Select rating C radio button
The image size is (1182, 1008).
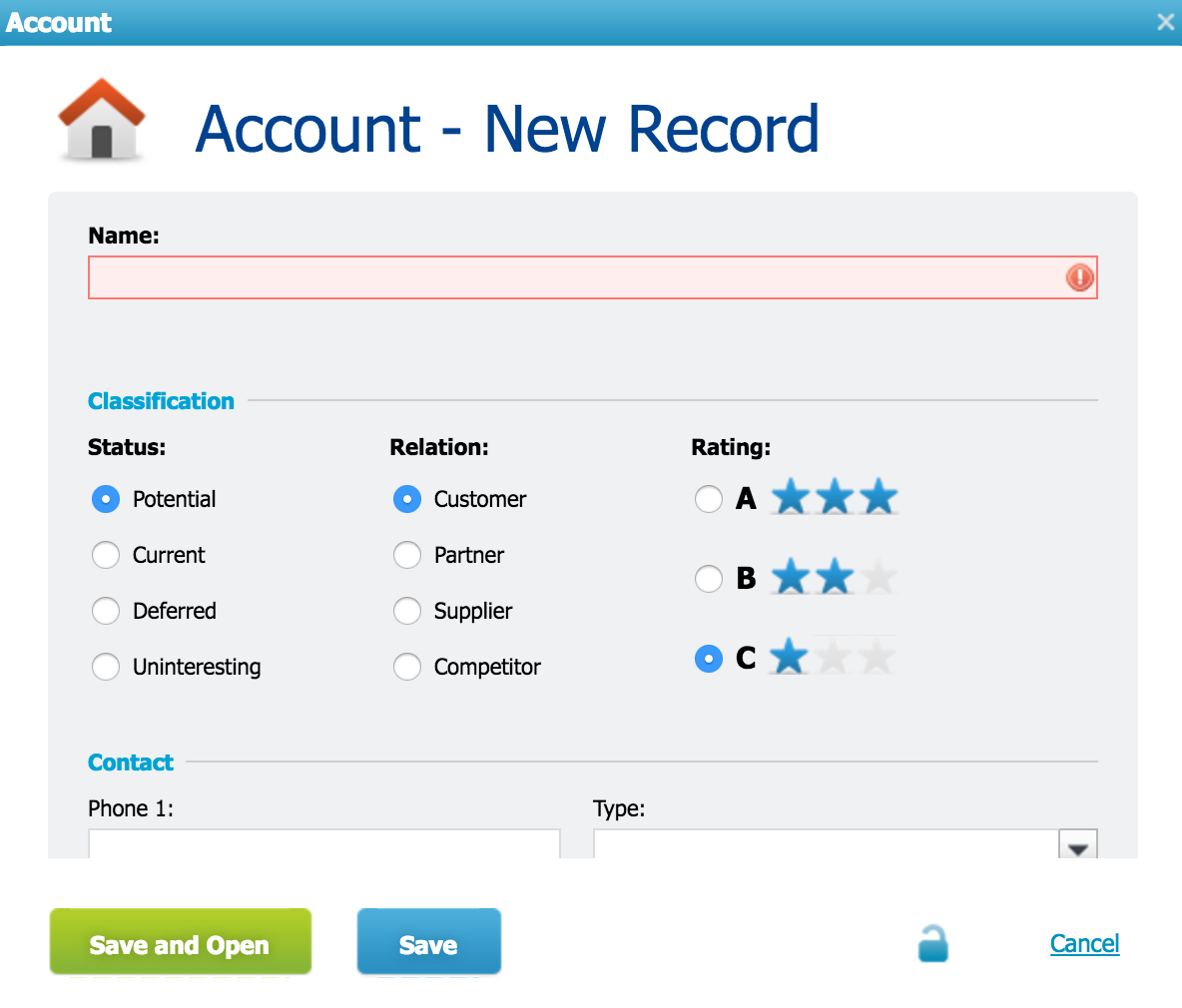[x=709, y=659]
